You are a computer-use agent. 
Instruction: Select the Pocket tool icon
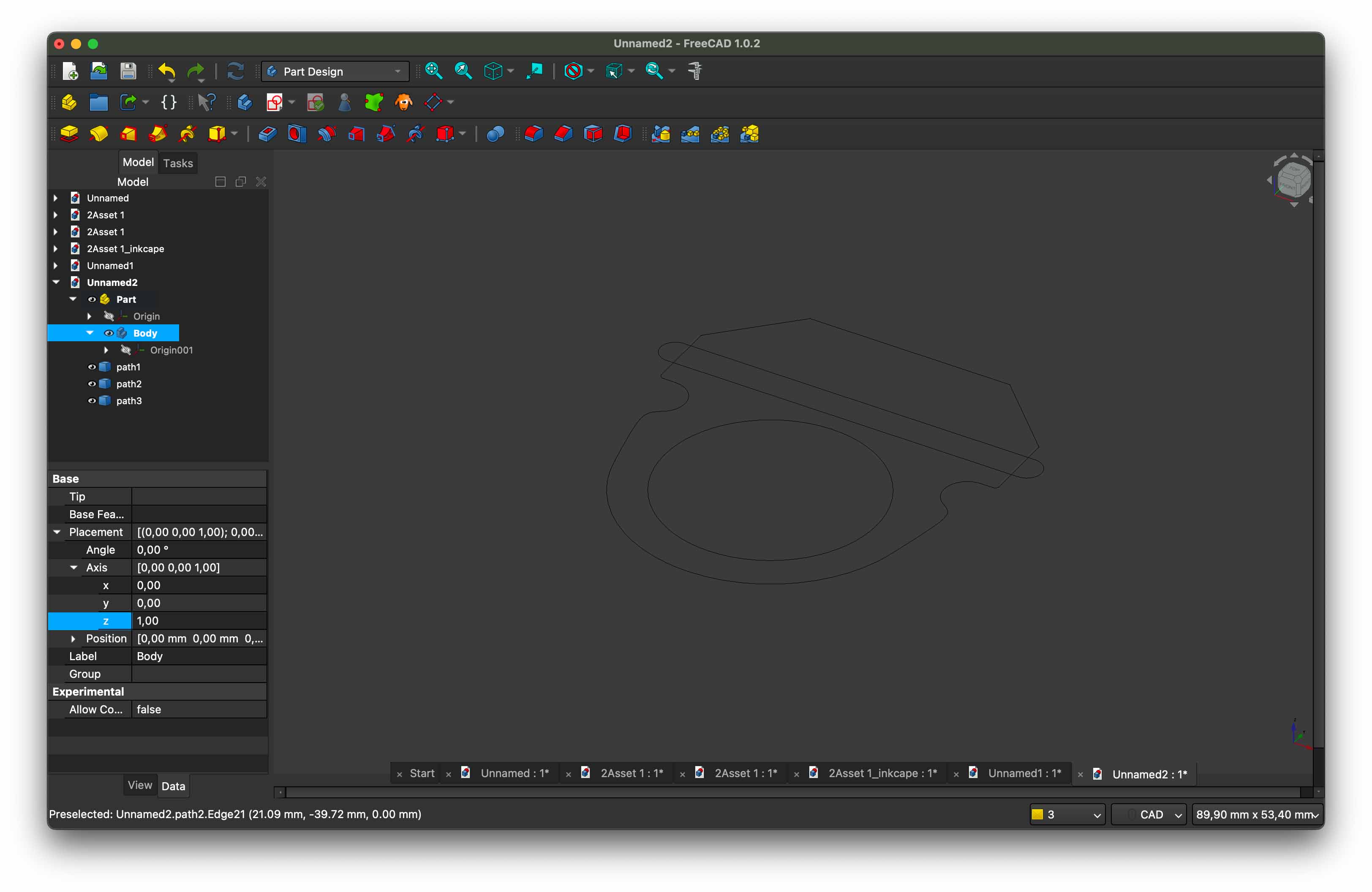click(x=267, y=134)
